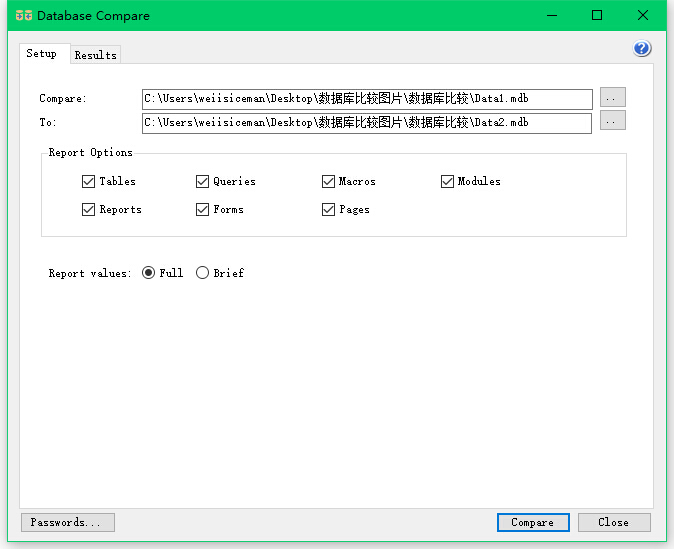Browse for the To database file
Screen dimensions: 674x549
[x=613, y=120]
